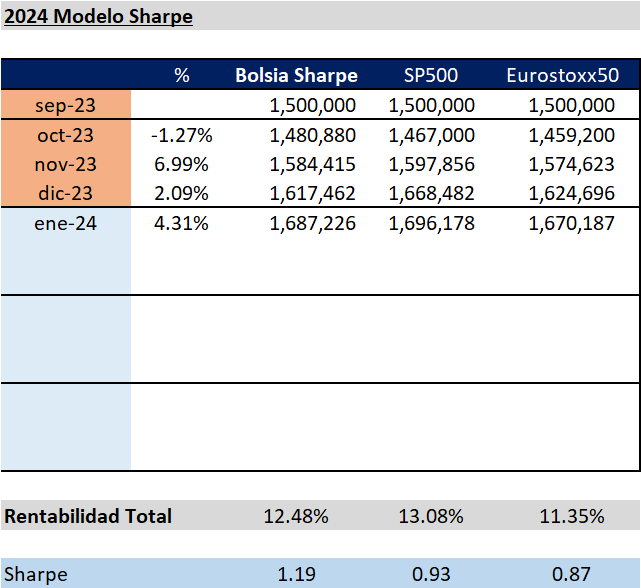Select total return 12.48%
The height and width of the screenshot is (588, 641).
pos(296,516)
